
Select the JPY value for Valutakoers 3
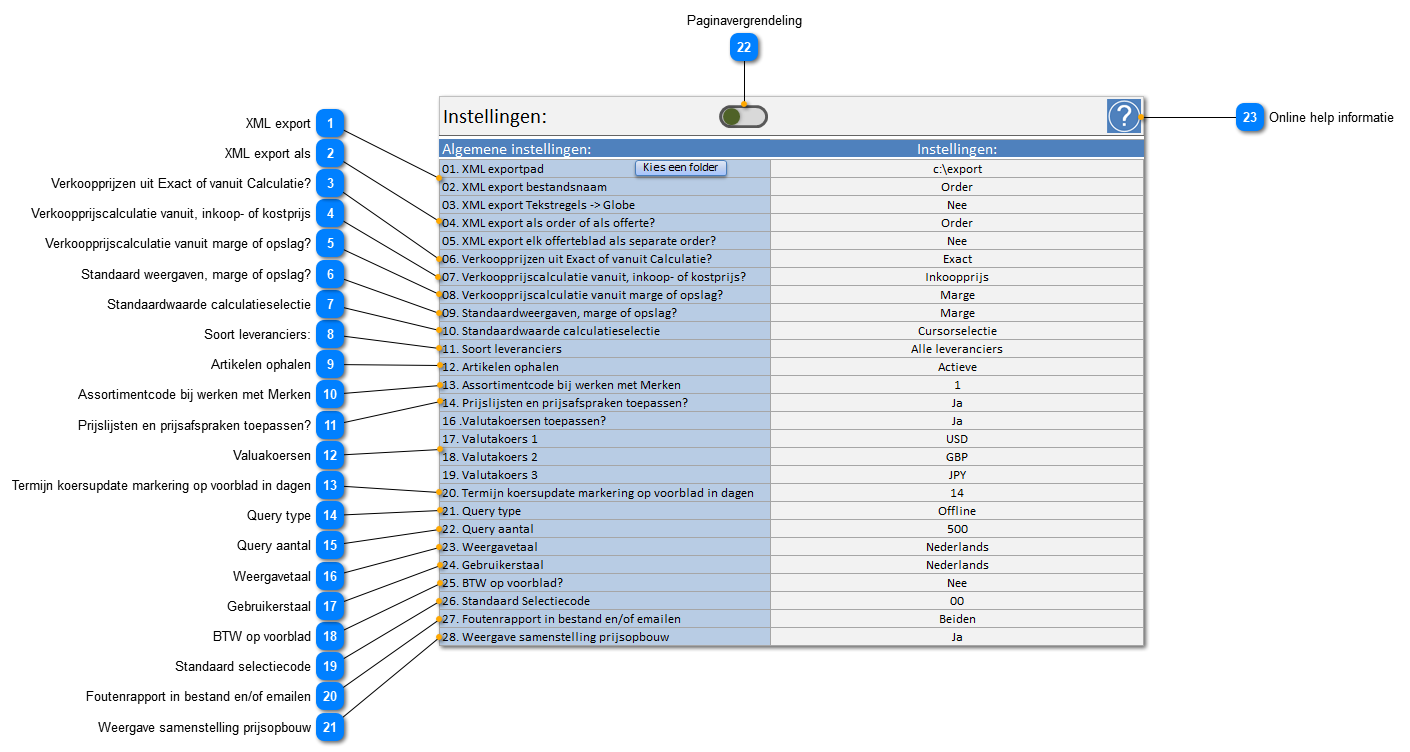point(957,475)
